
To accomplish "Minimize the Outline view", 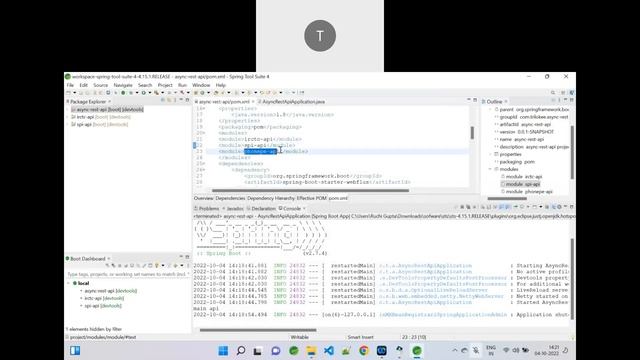I will (x=566, y=100).
